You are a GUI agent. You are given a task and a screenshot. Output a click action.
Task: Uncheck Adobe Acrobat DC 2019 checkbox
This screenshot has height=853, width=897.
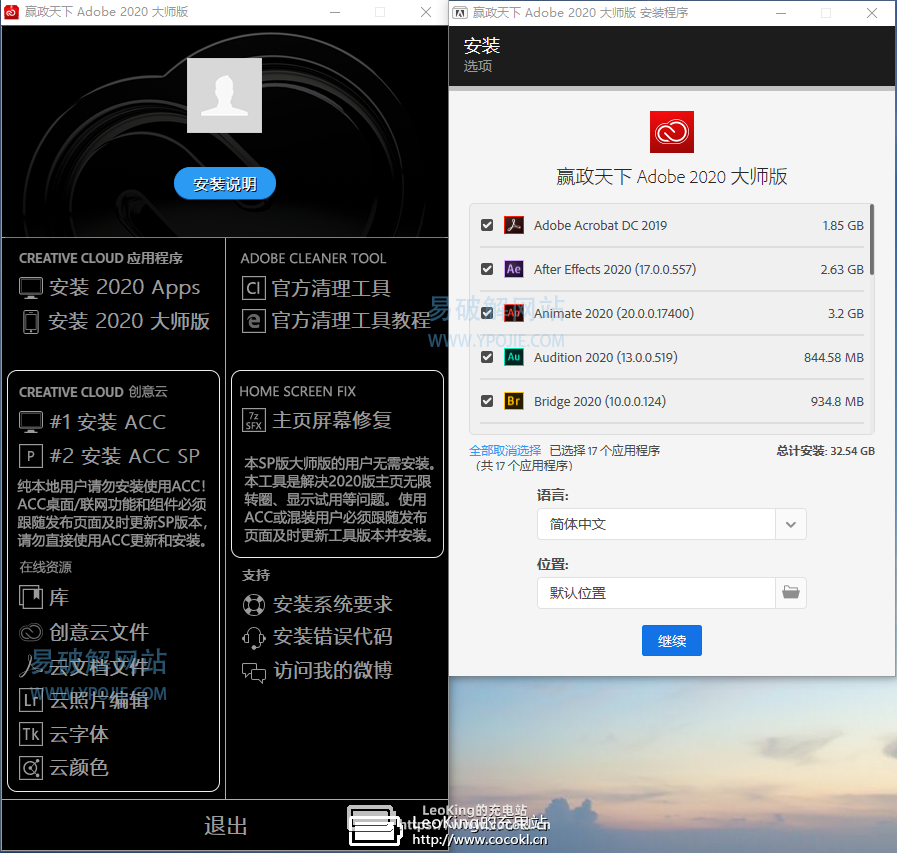[487, 225]
